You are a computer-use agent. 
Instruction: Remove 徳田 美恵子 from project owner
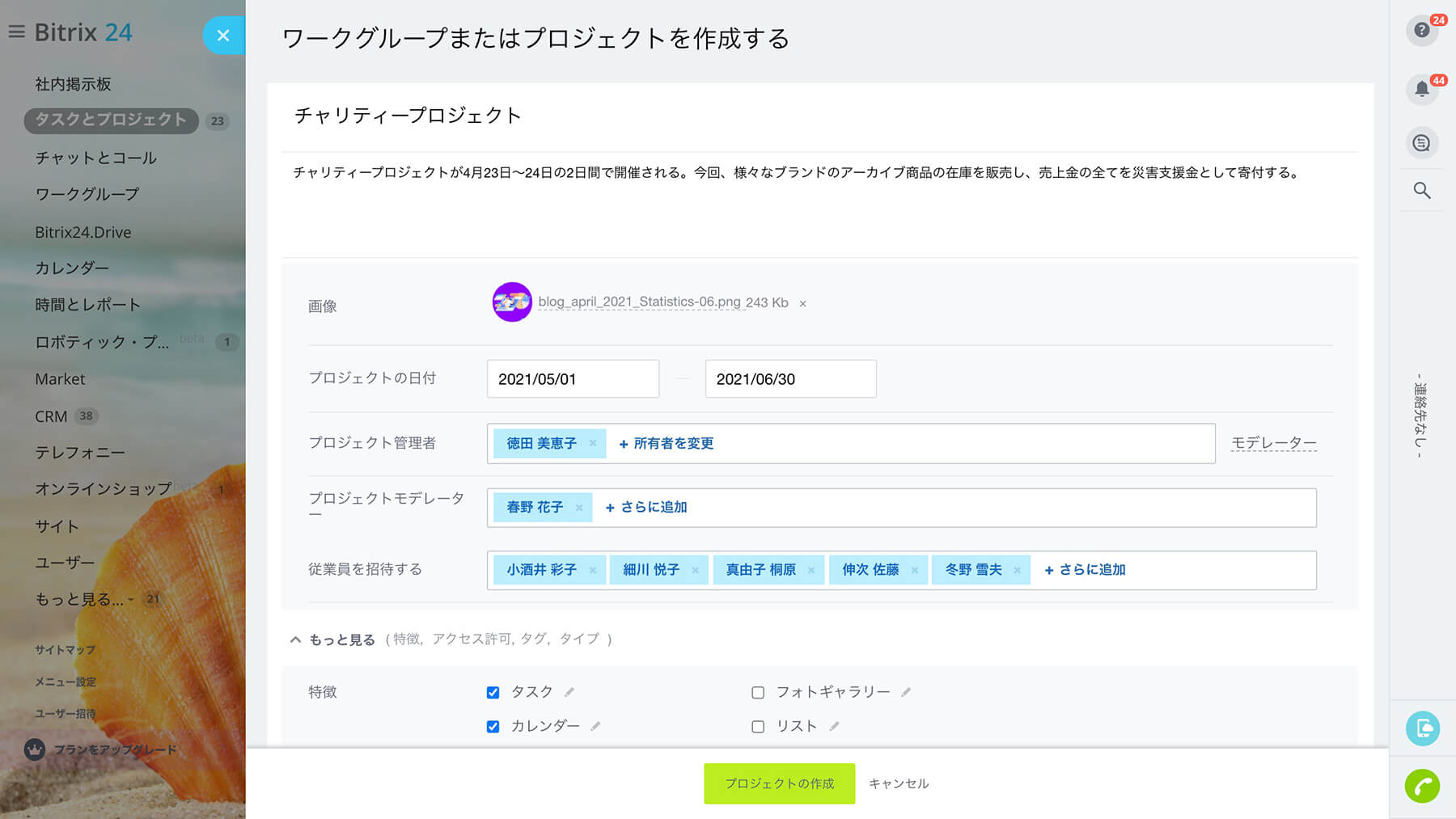tap(593, 443)
